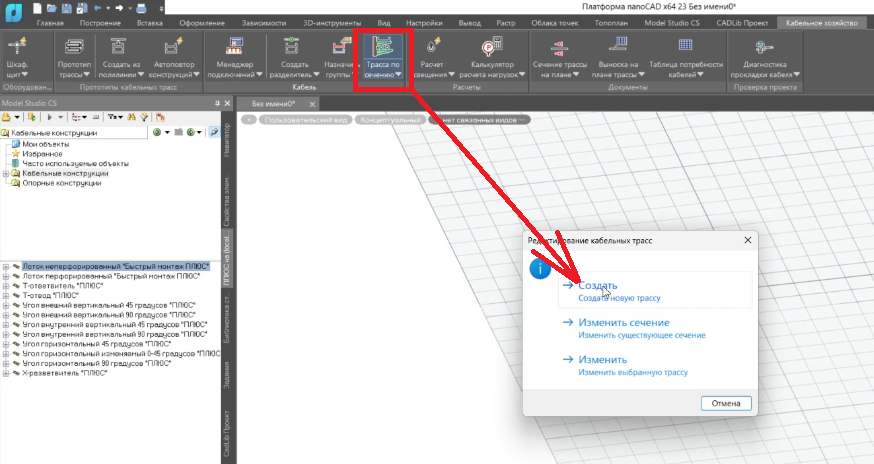The width and height of the screenshot is (874, 464).
Task: Choose Изменить сечение in the dialog
Action: pos(655,328)
